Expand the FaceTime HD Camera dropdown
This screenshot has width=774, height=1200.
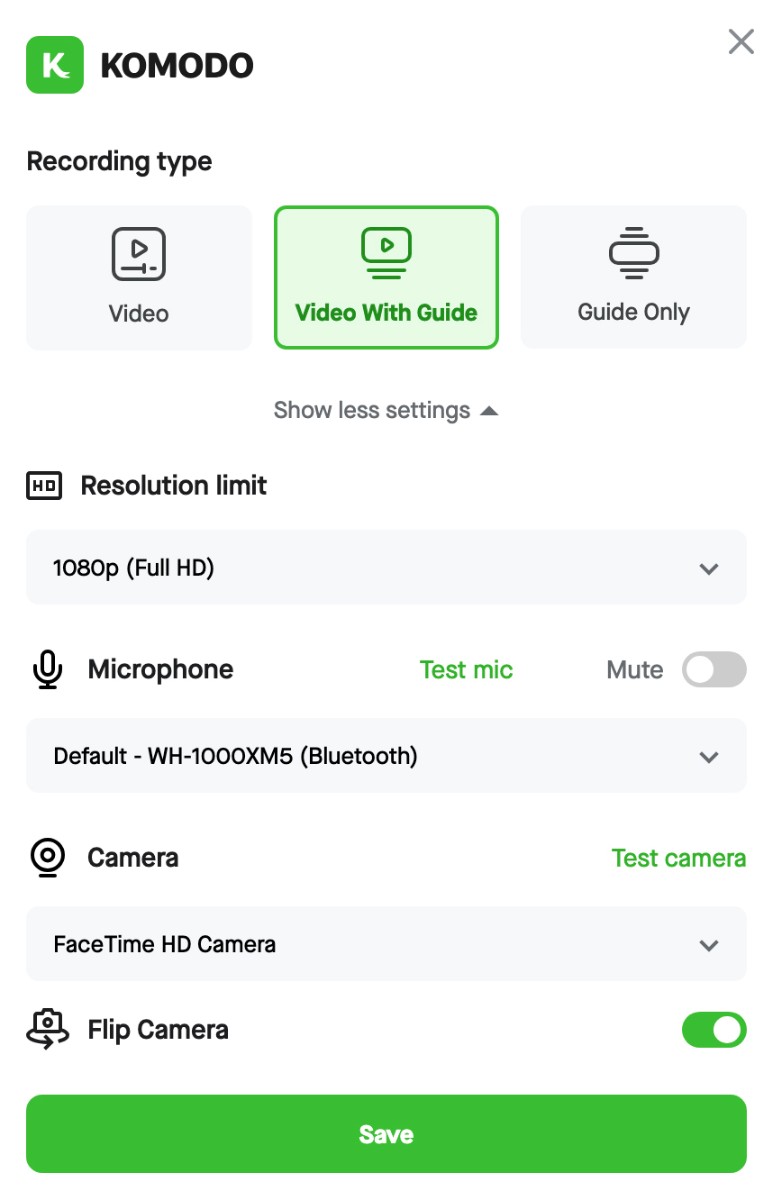386,944
